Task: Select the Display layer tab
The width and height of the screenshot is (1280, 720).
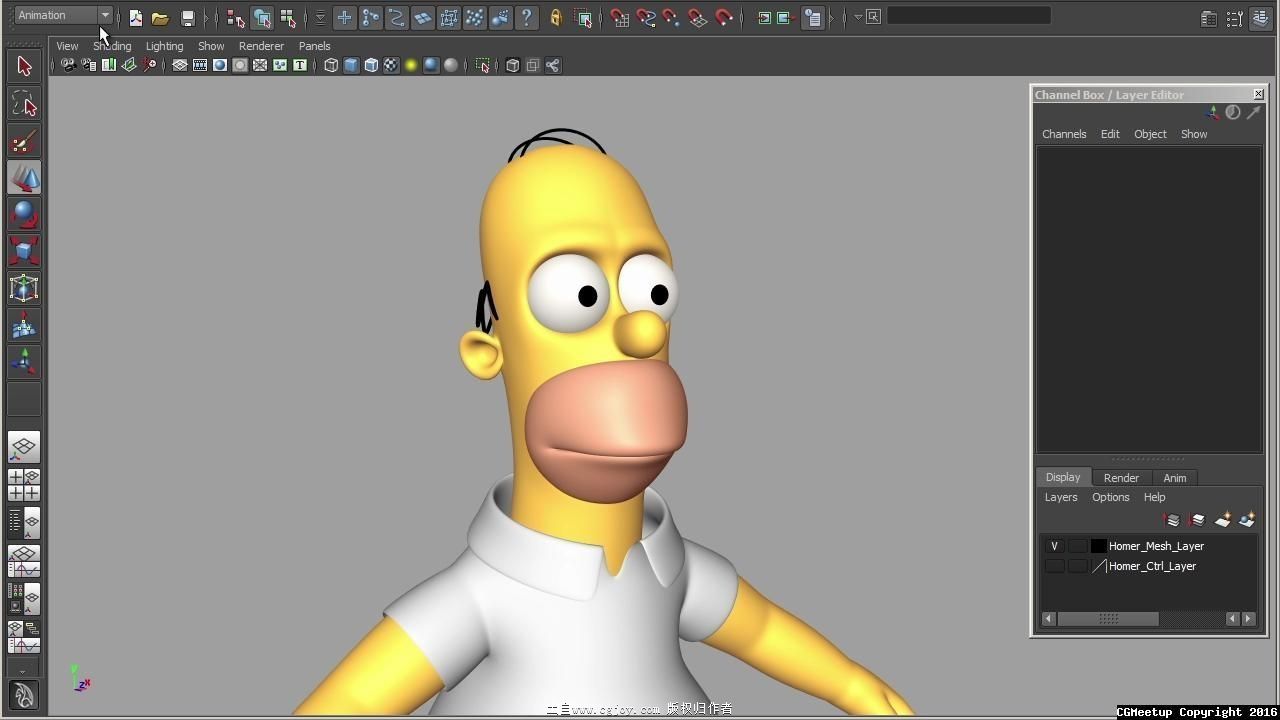Action: click(x=1063, y=477)
